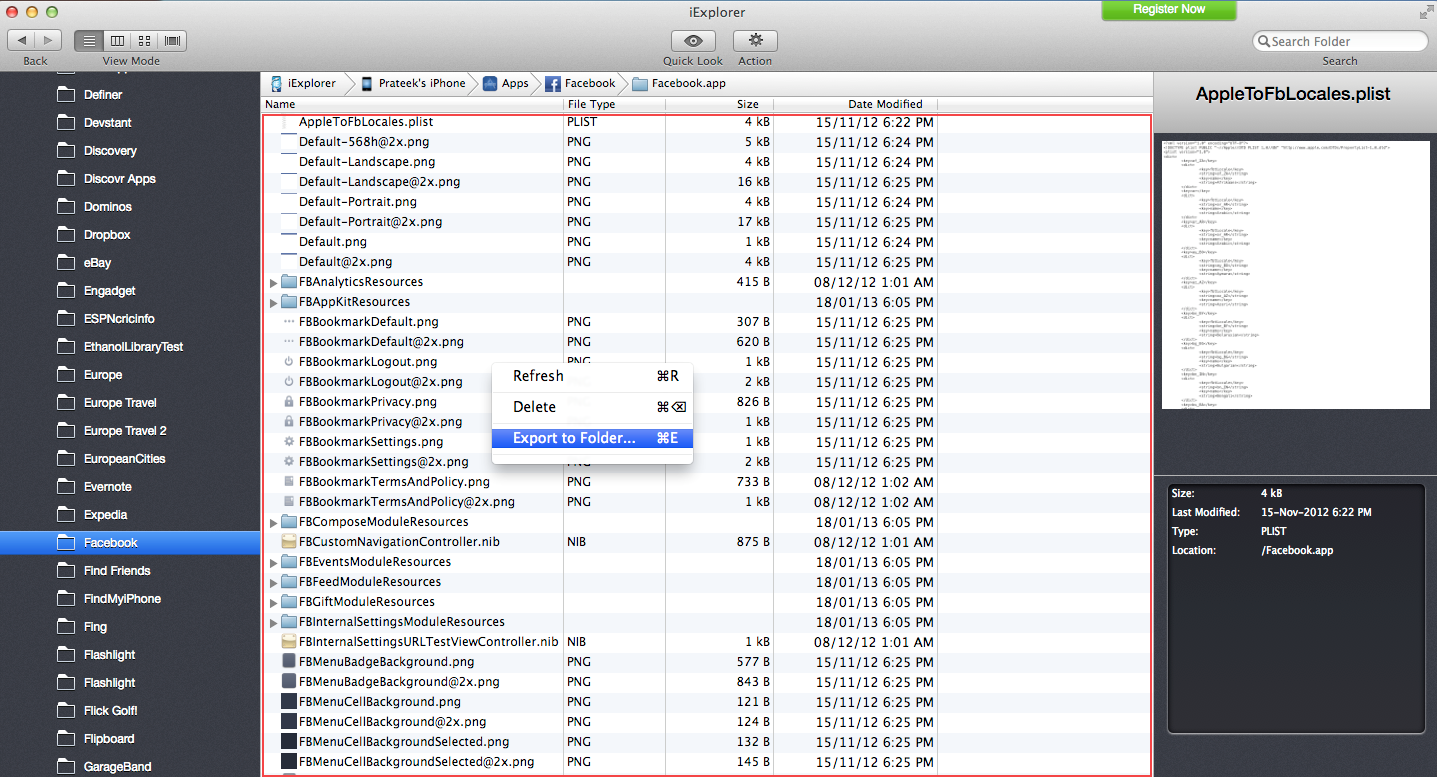Screen dimensions: 1437x778
Task: Open the Action gear menu
Action: pyautogui.click(x=755, y=41)
